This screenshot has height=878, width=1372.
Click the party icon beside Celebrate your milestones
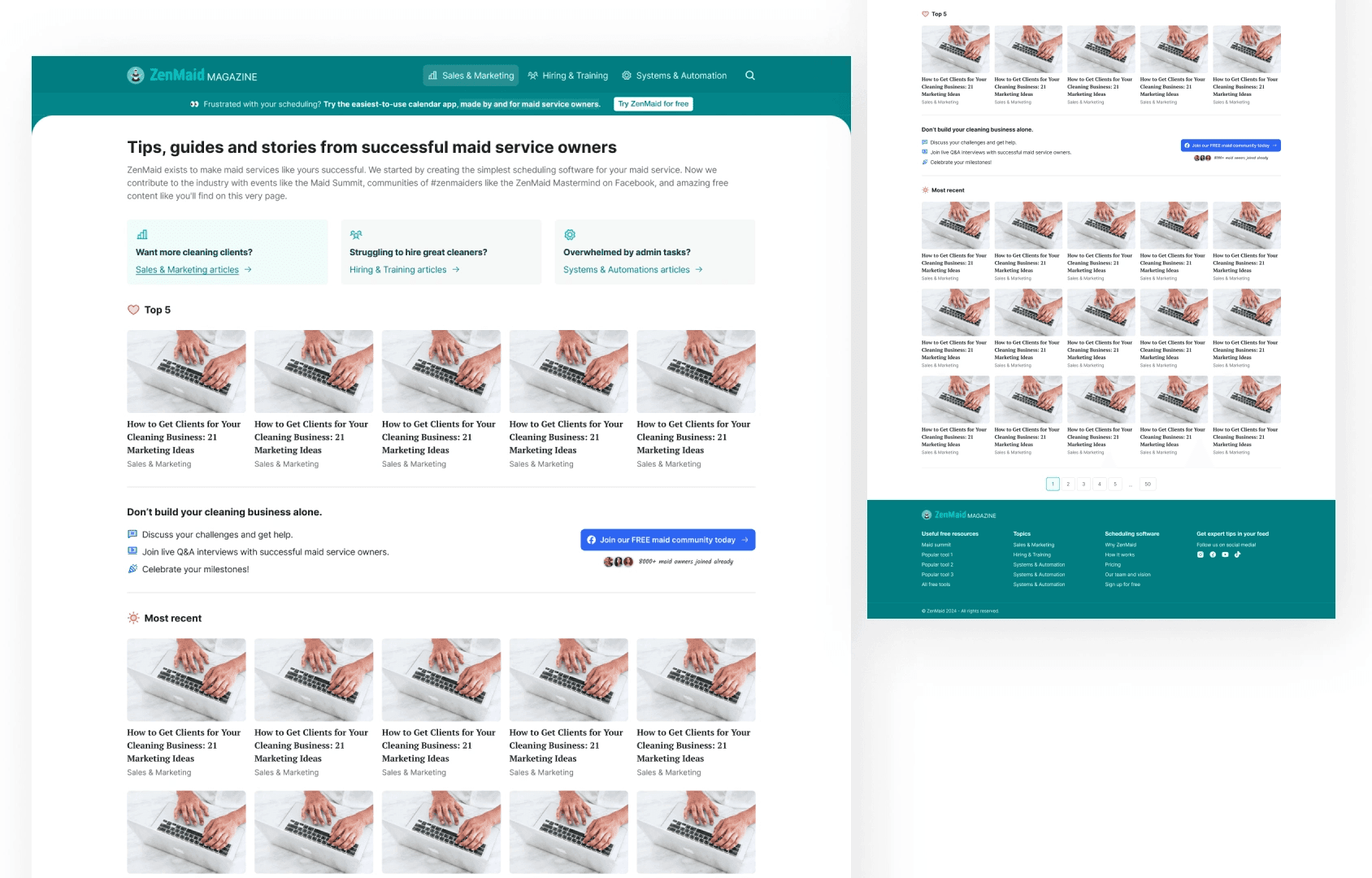pos(132,568)
